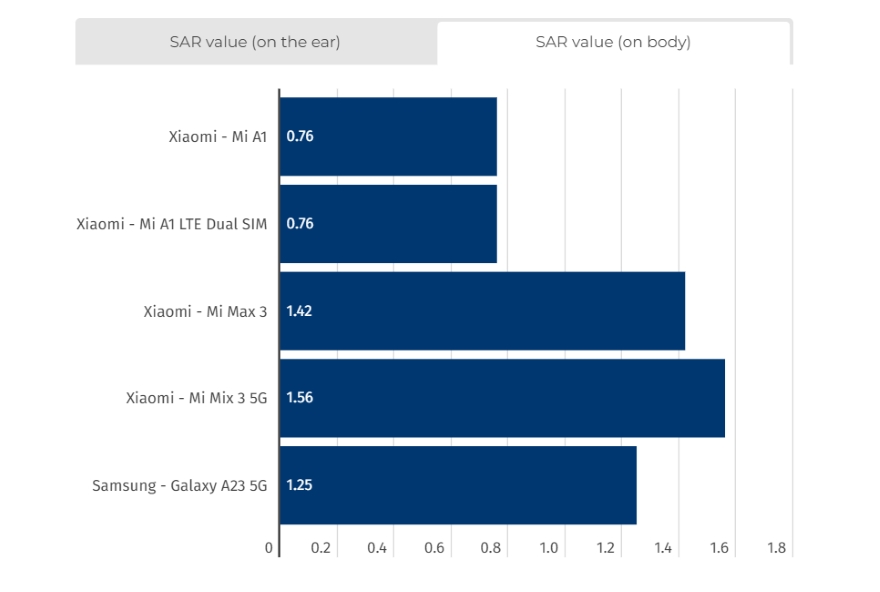This screenshot has height=592, width=880.
Task: Click the 1.0 tick on the horizontal axis
Action: click(x=549, y=548)
